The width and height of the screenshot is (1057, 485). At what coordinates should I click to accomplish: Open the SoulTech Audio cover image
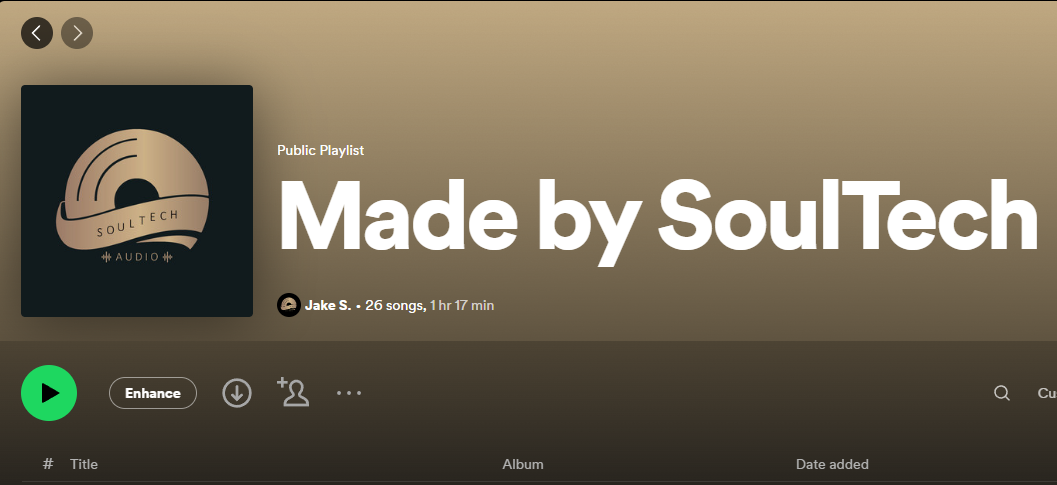(137, 201)
